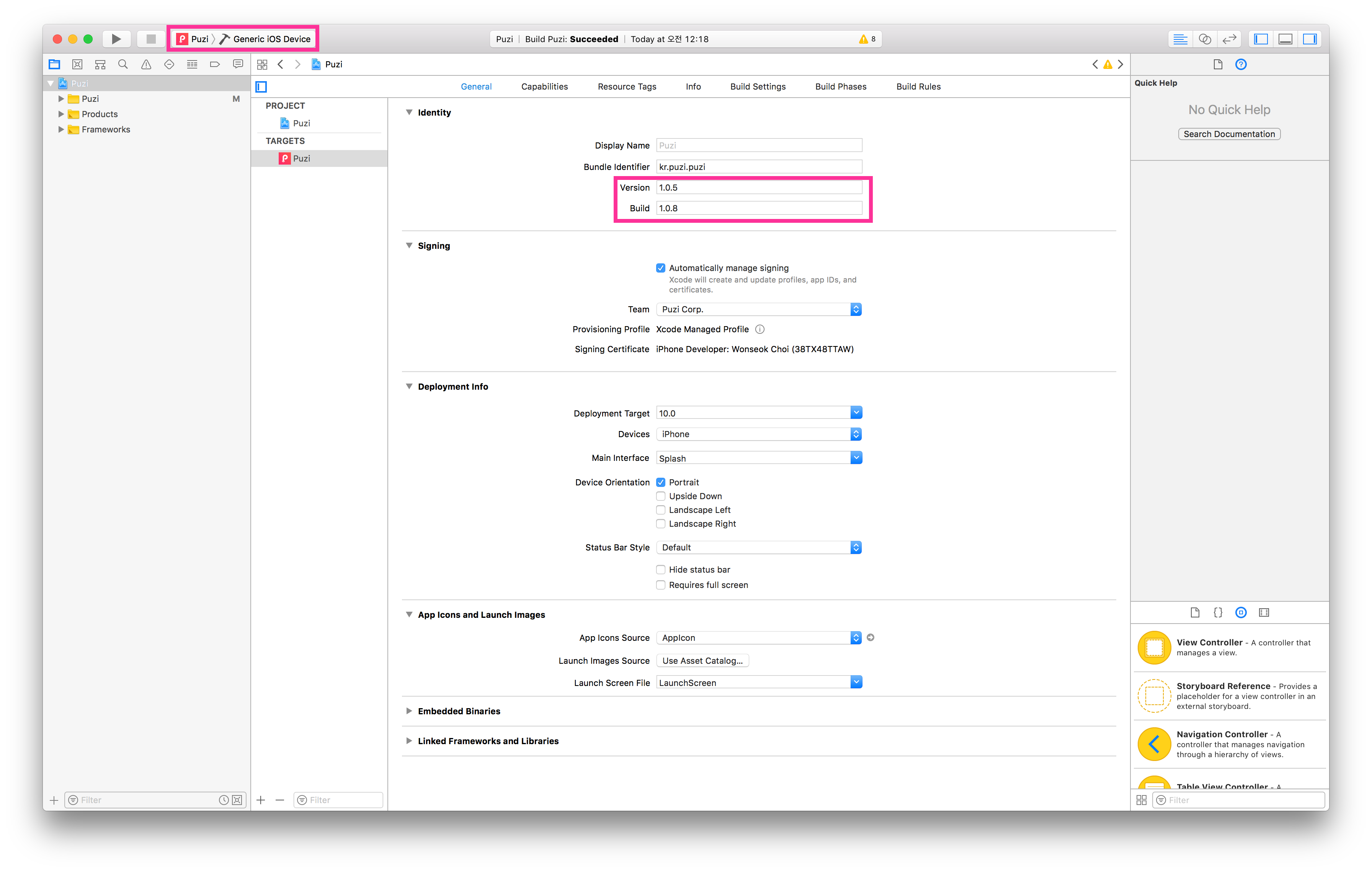
Task: Enable Landscape Left orientation
Action: (x=660, y=510)
